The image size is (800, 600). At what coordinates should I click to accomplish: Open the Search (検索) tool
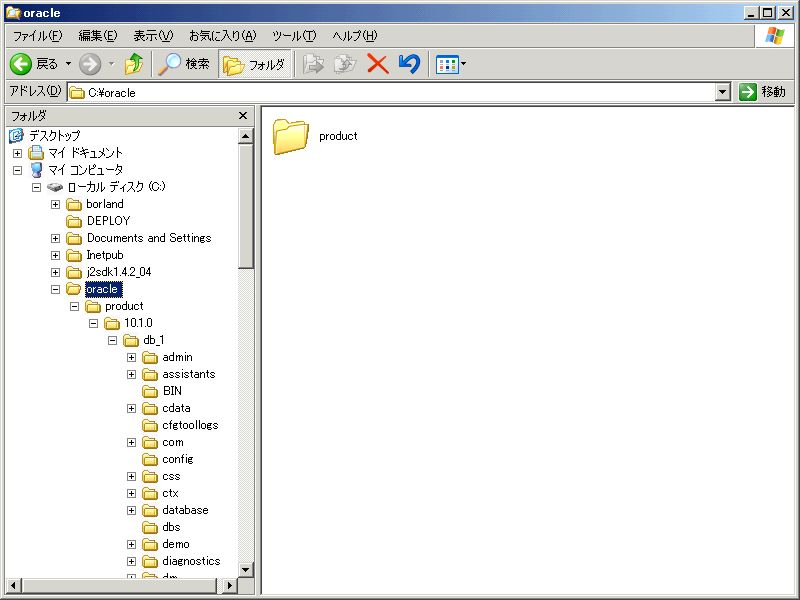coord(184,64)
